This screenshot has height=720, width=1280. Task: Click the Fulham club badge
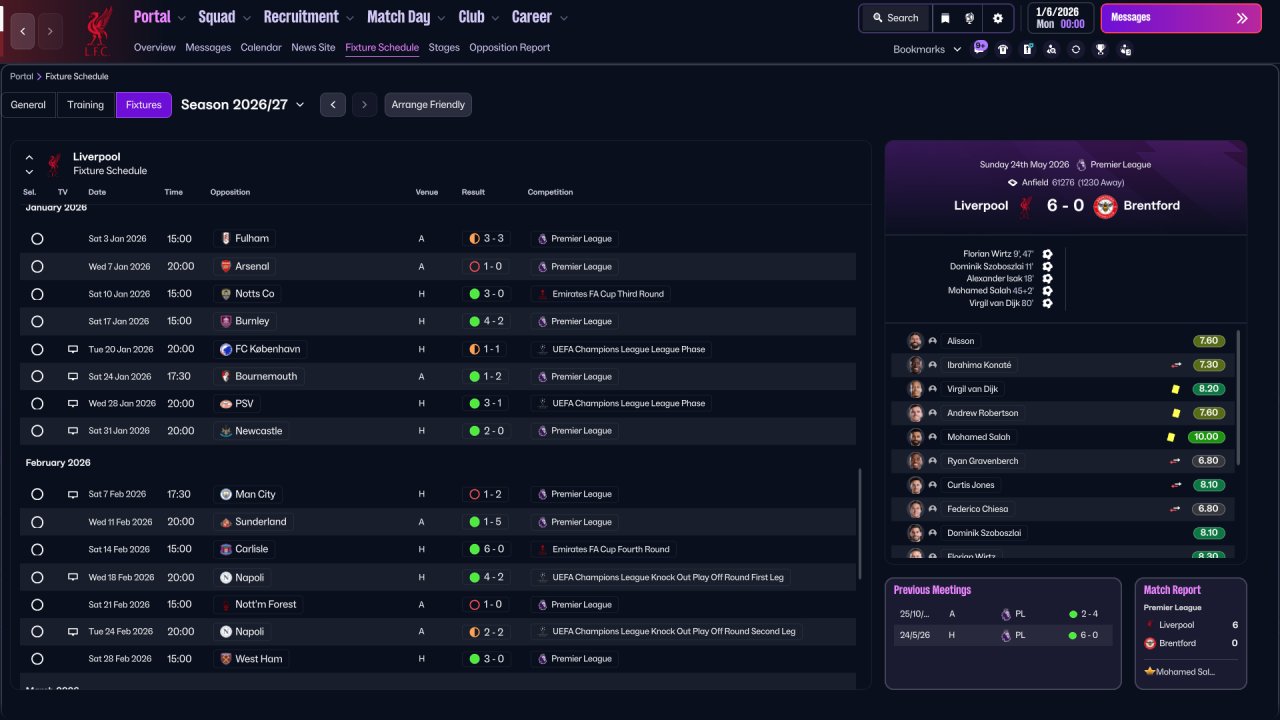click(226, 239)
